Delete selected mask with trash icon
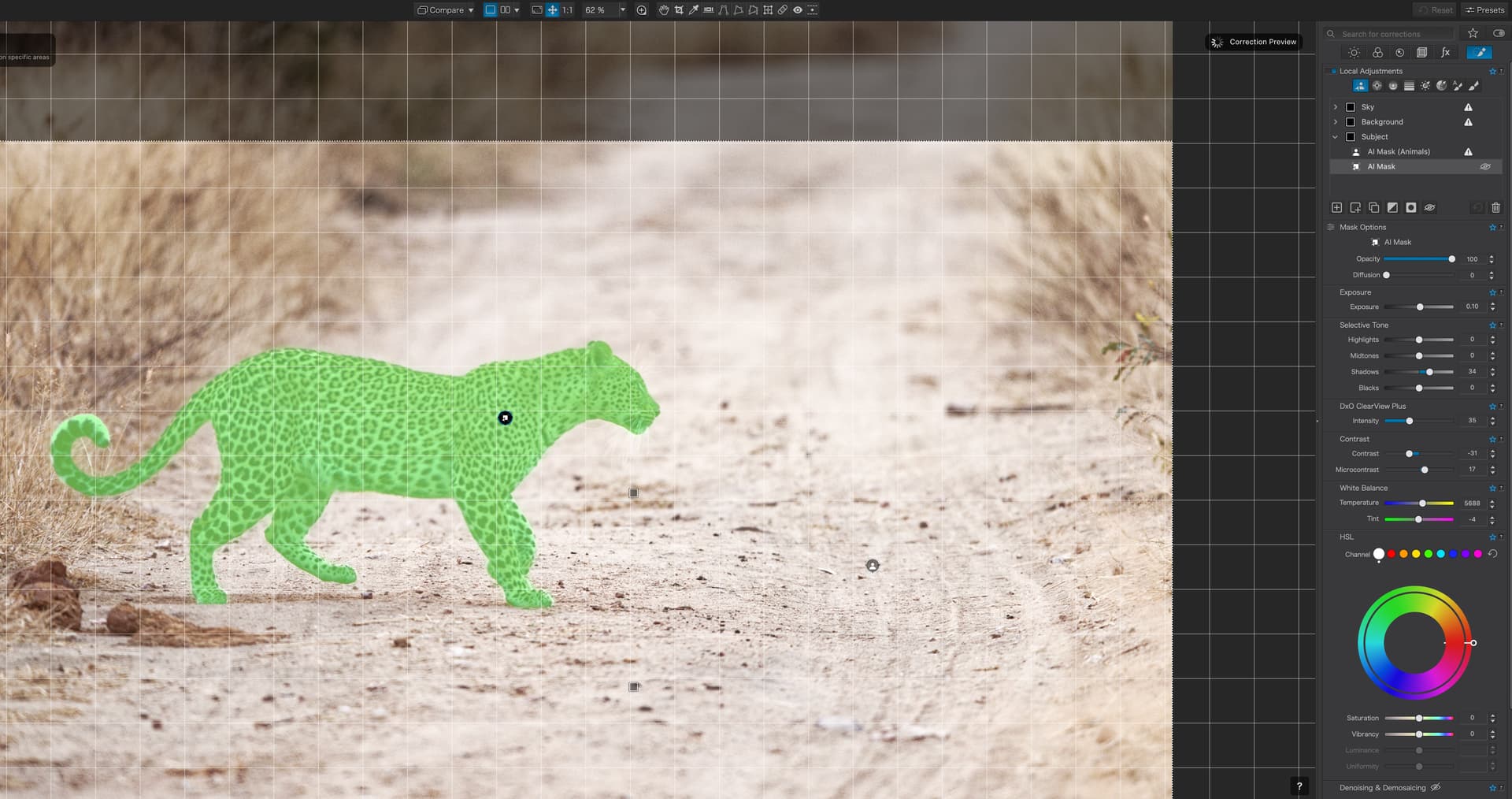Image resolution: width=1512 pixels, height=799 pixels. pyautogui.click(x=1495, y=208)
